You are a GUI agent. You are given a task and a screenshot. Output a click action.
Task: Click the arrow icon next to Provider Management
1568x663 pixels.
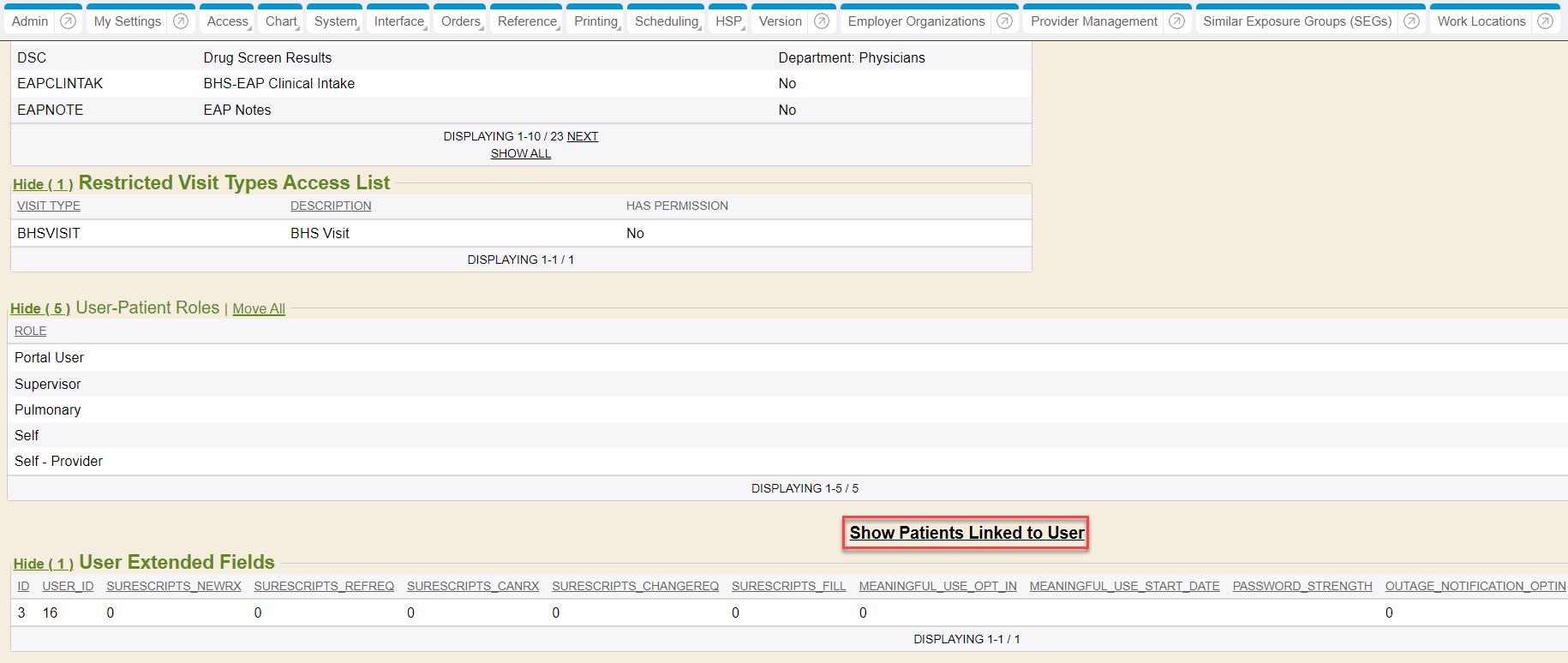(x=1177, y=21)
